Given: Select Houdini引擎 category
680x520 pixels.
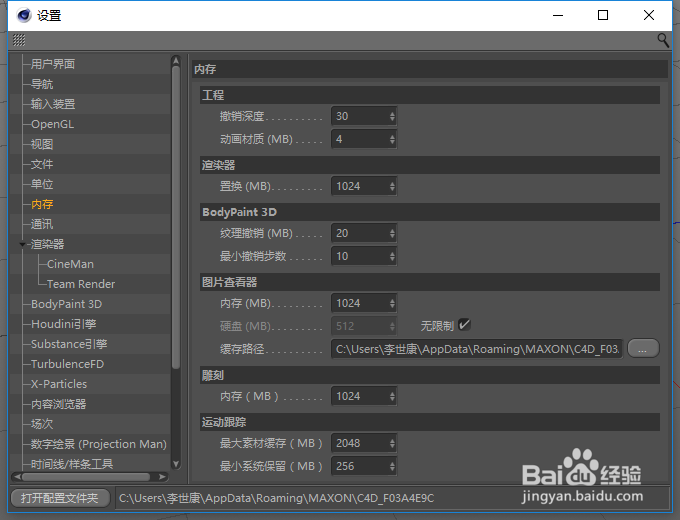Looking at the screenshot, I should [x=64, y=324].
